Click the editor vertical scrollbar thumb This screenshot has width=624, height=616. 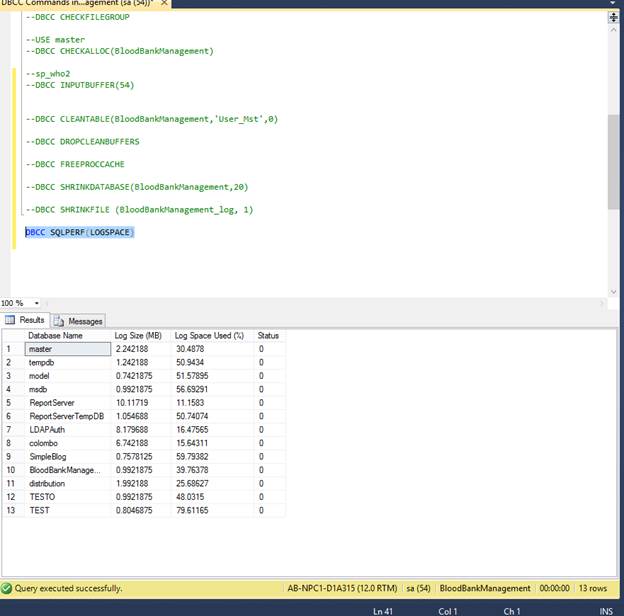pos(613,161)
